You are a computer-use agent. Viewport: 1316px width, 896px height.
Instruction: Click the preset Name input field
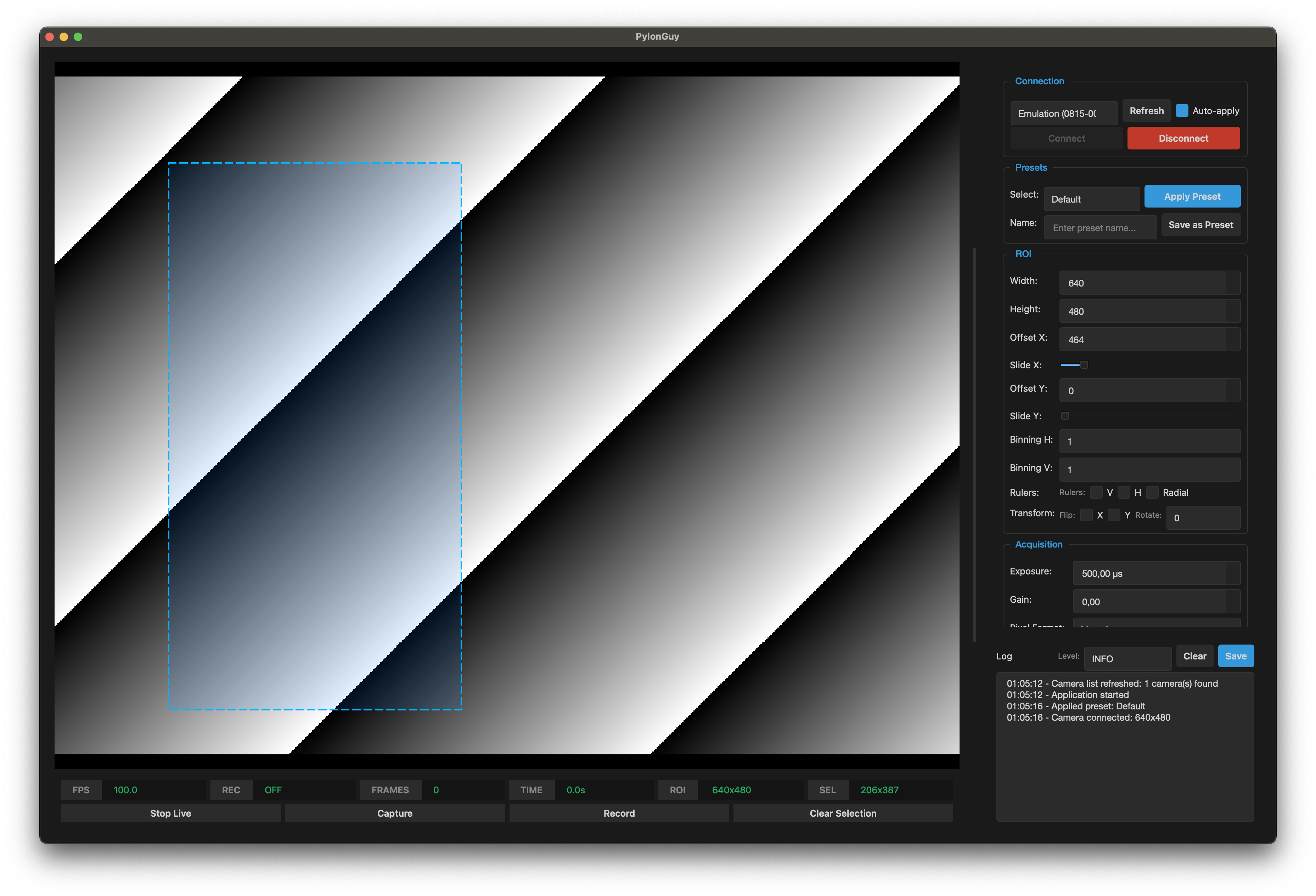[1100, 227]
